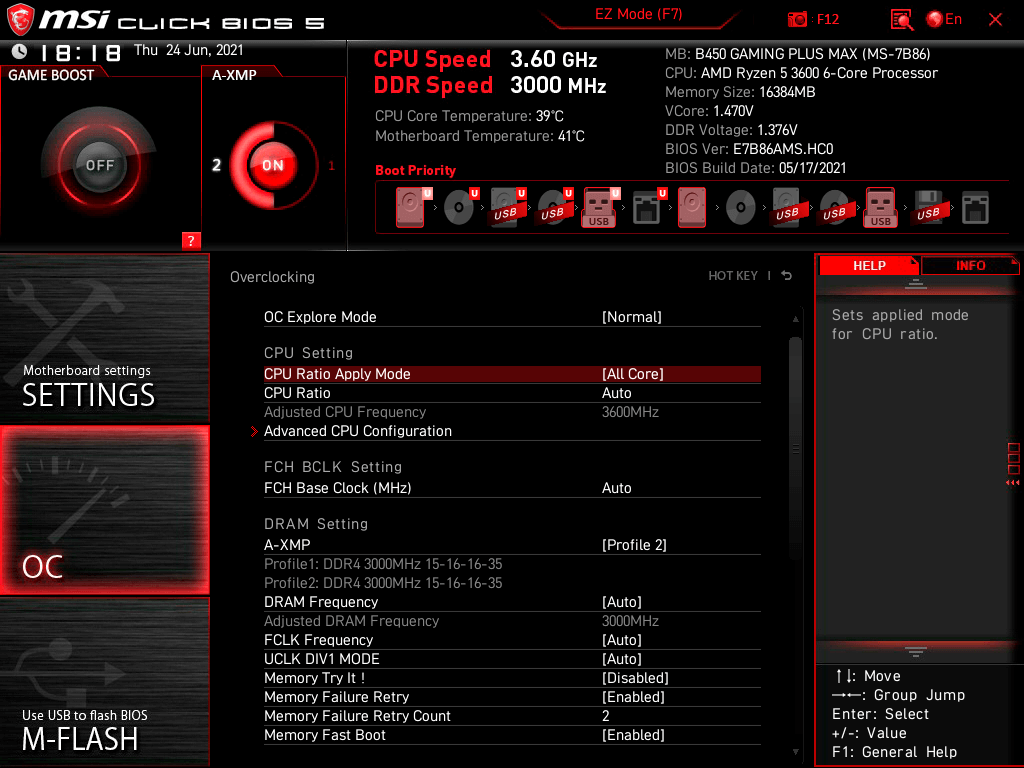Open the BIOS search magnifier icon

pos(901,19)
